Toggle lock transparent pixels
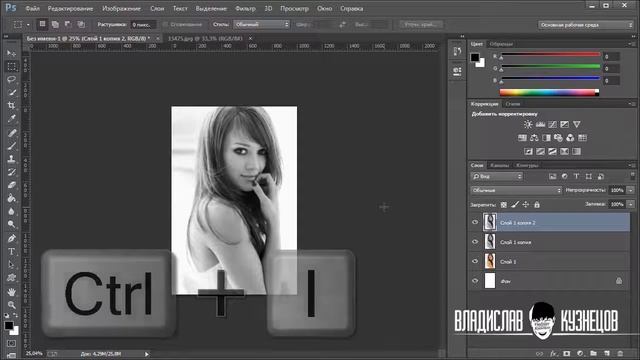 [504, 204]
